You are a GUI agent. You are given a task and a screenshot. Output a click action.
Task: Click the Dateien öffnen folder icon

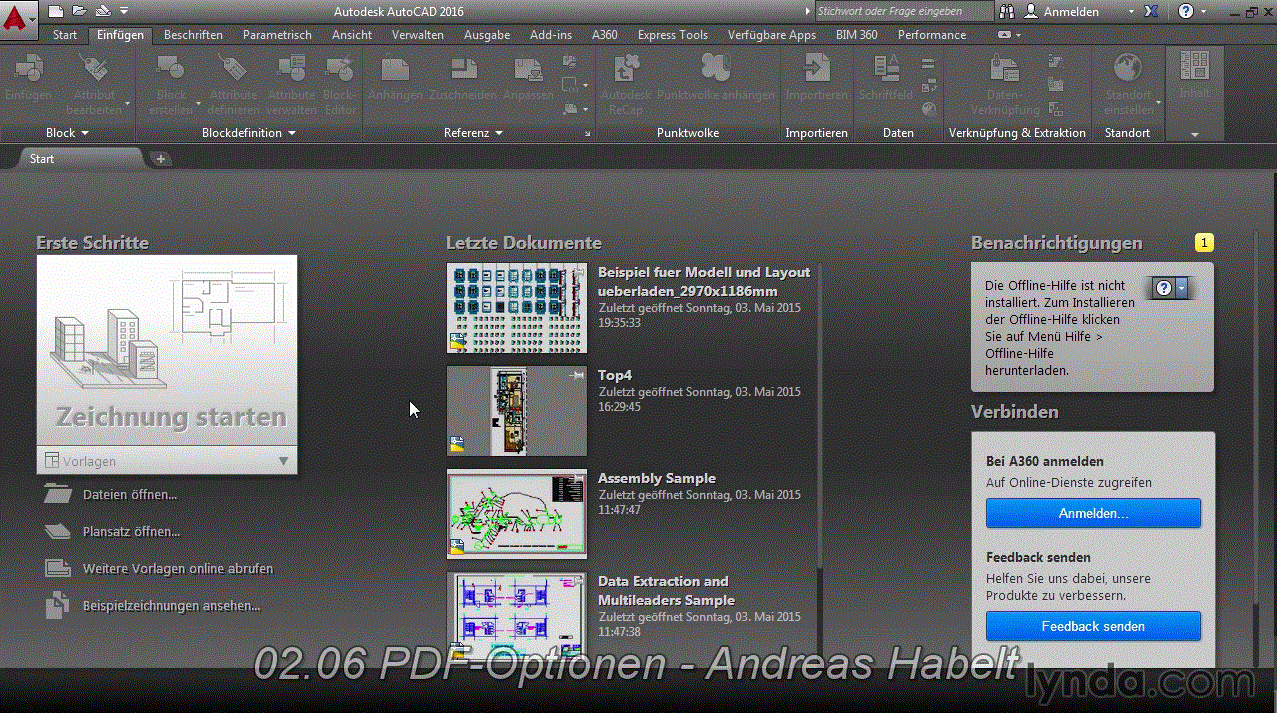(58, 494)
